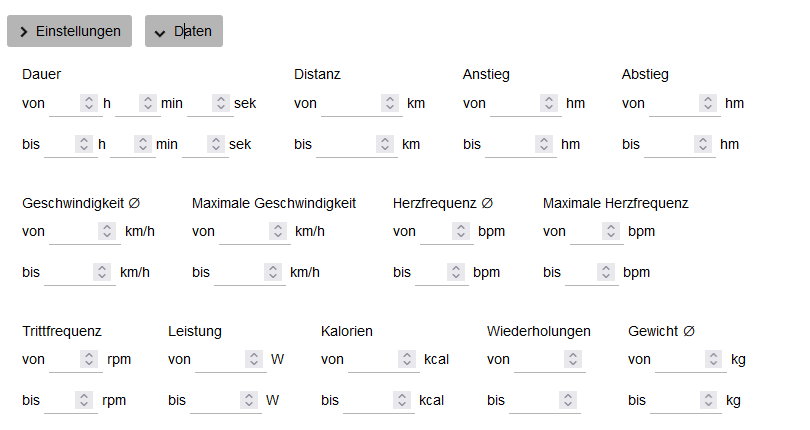Expand the Einstellungen section
The image size is (810, 430).
tap(70, 31)
